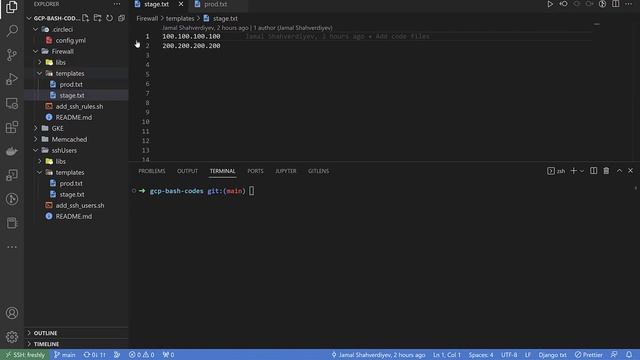Open prod.txt under Firewall templates
640x360 pixels.
click(71, 84)
